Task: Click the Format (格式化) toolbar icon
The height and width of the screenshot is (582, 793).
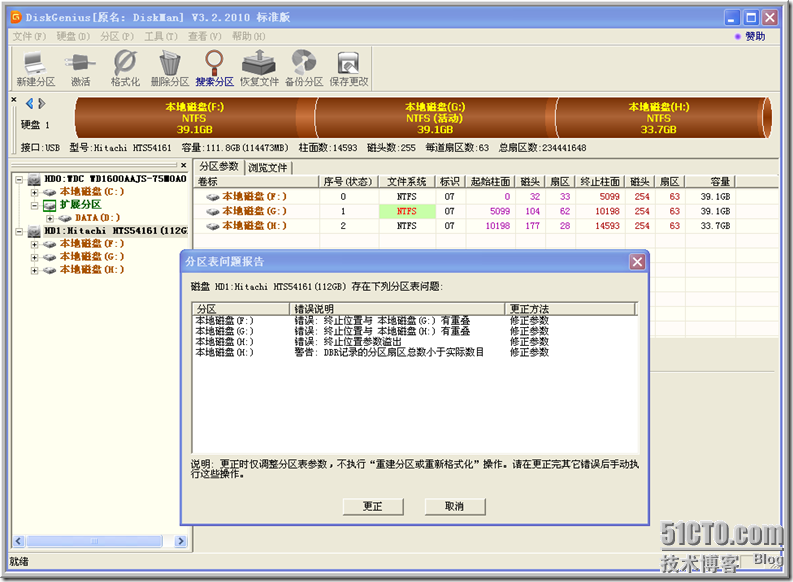Action: (x=125, y=69)
